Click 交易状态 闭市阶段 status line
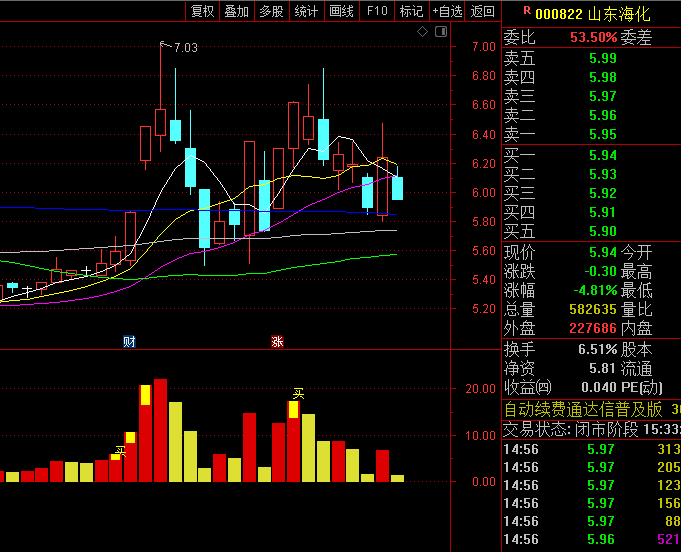 click(592, 430)
